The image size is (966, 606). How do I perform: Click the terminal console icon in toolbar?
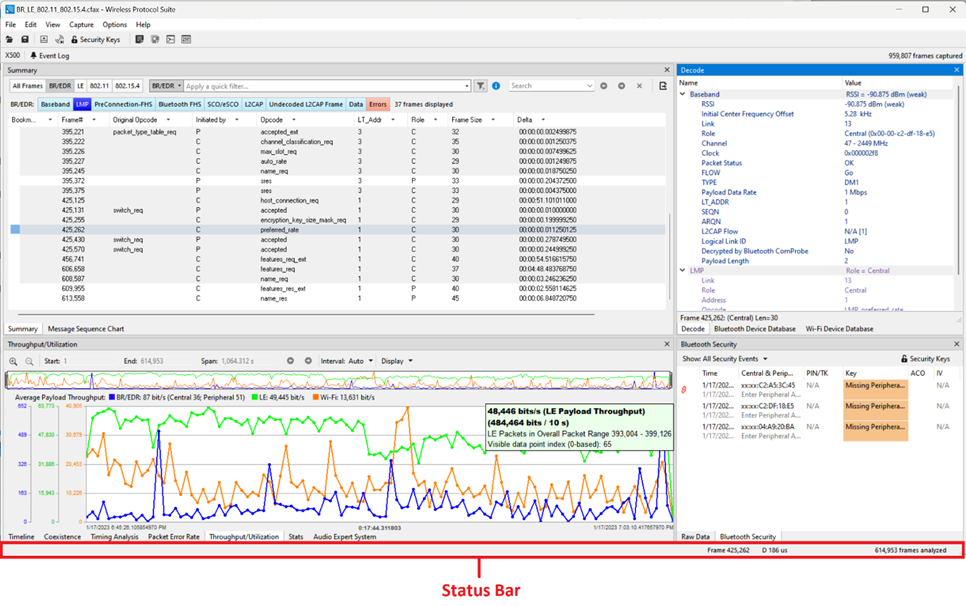(x=171, y=39)
